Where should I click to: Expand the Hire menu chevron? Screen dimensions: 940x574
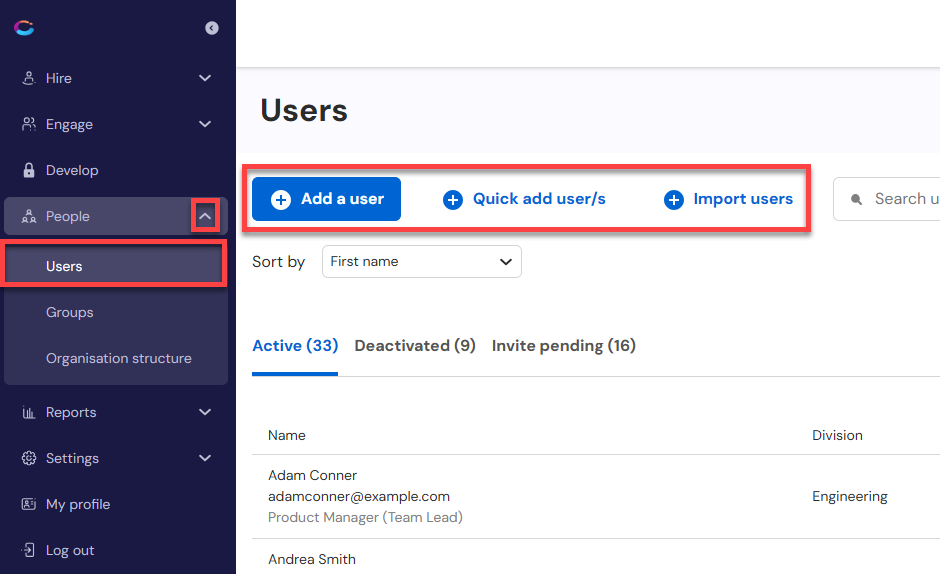click(x=205, y=78)
